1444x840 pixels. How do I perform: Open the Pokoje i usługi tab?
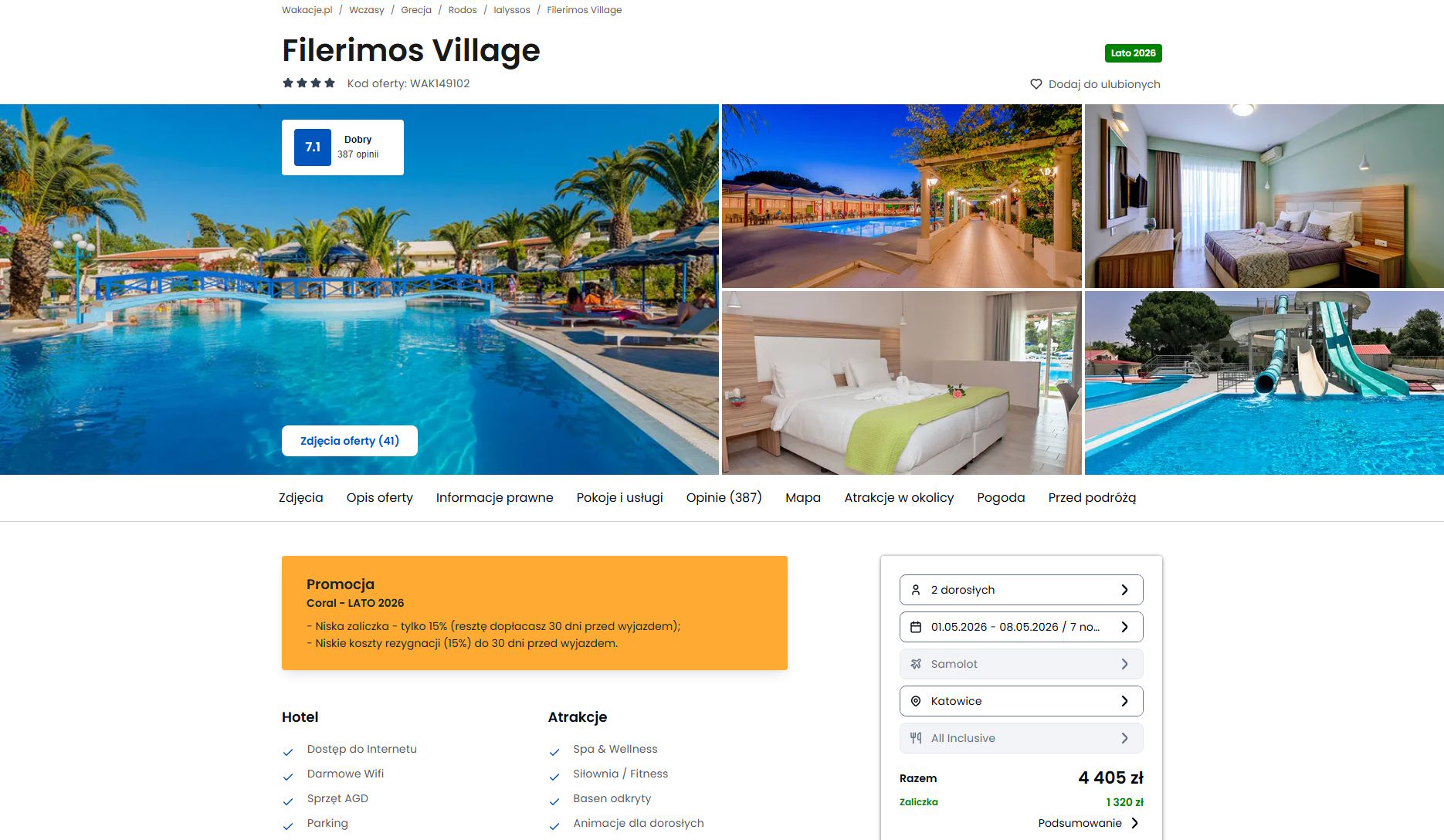tap(619, 498)
